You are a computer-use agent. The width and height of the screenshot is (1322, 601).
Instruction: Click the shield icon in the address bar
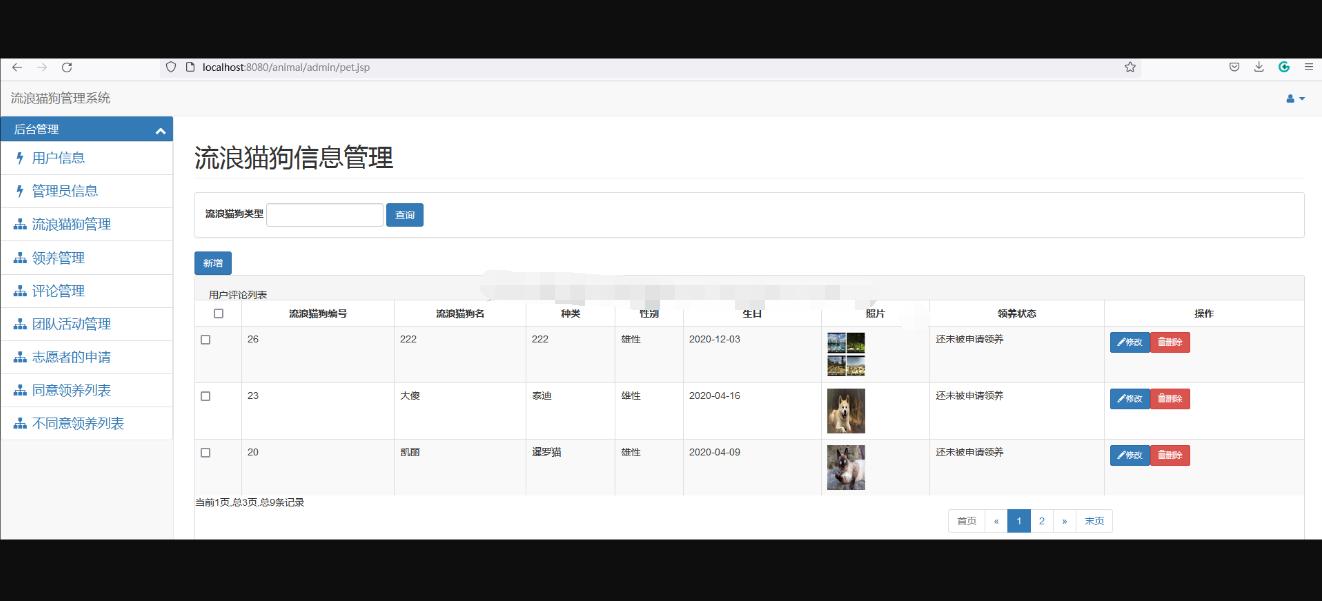[x=171, y=67]
